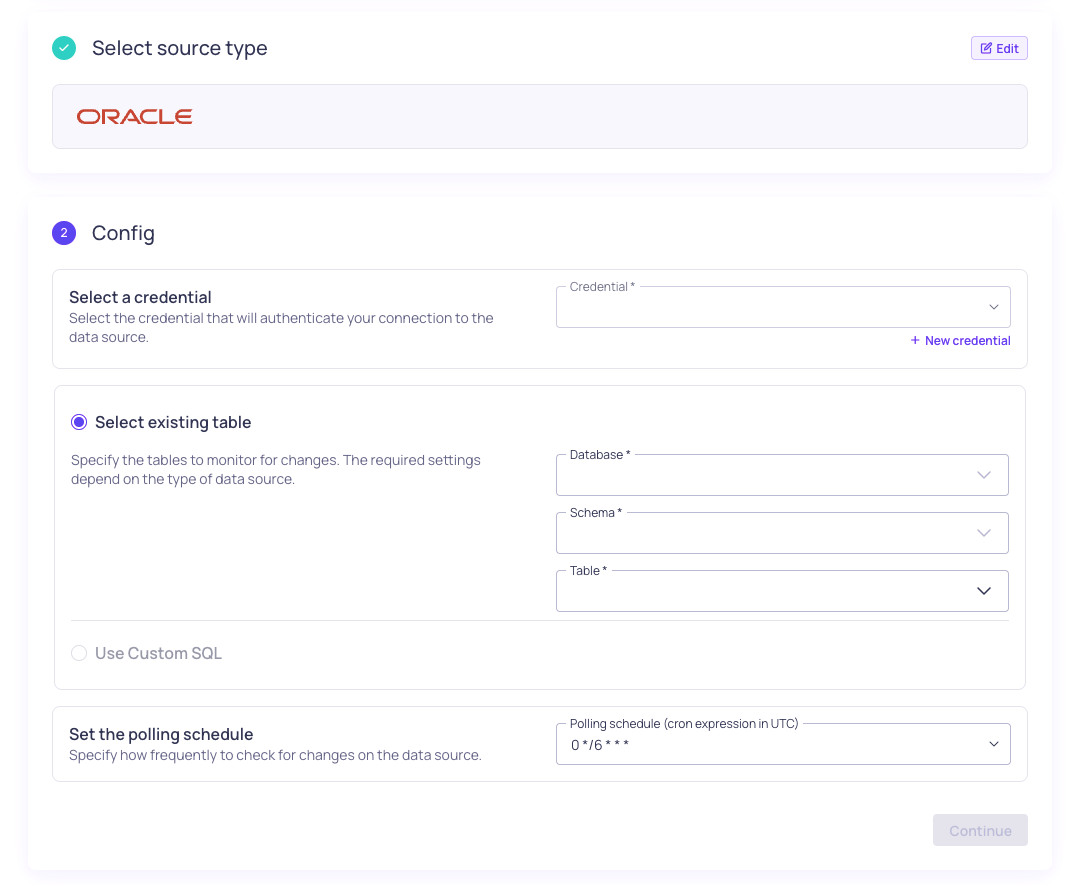Click the green checkmark step icon

(64, 48)
